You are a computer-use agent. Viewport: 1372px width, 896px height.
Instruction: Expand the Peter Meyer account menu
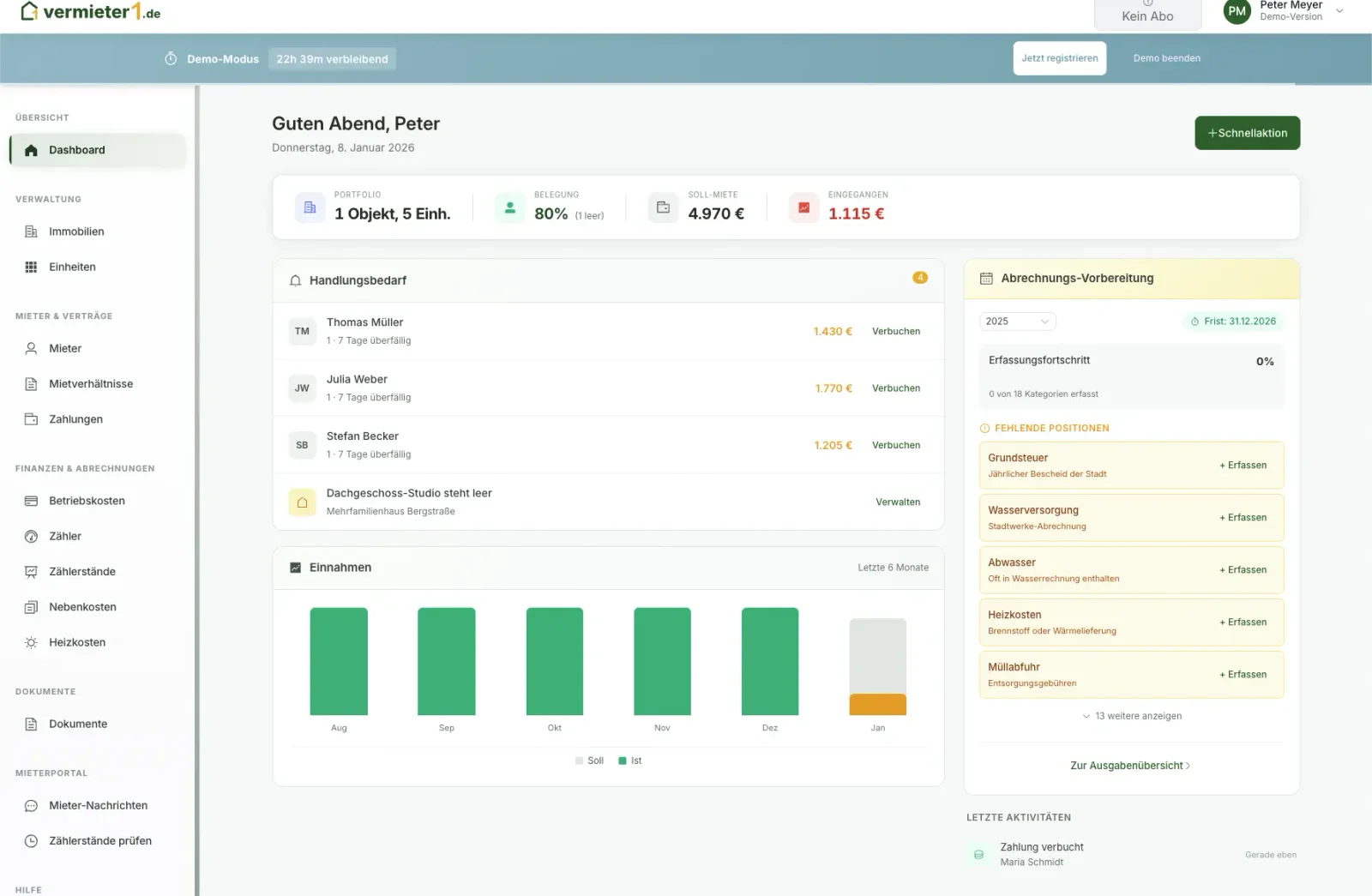[x=1284, y=12]
